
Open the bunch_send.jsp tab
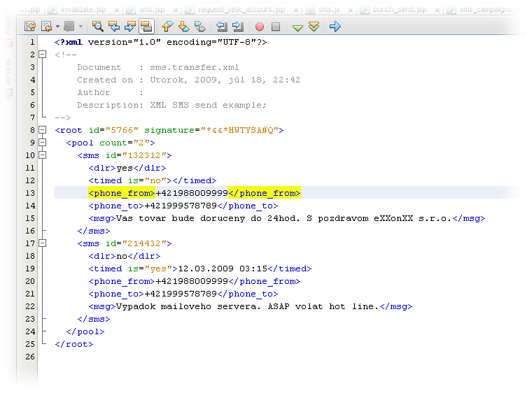[x=400, y=10]
